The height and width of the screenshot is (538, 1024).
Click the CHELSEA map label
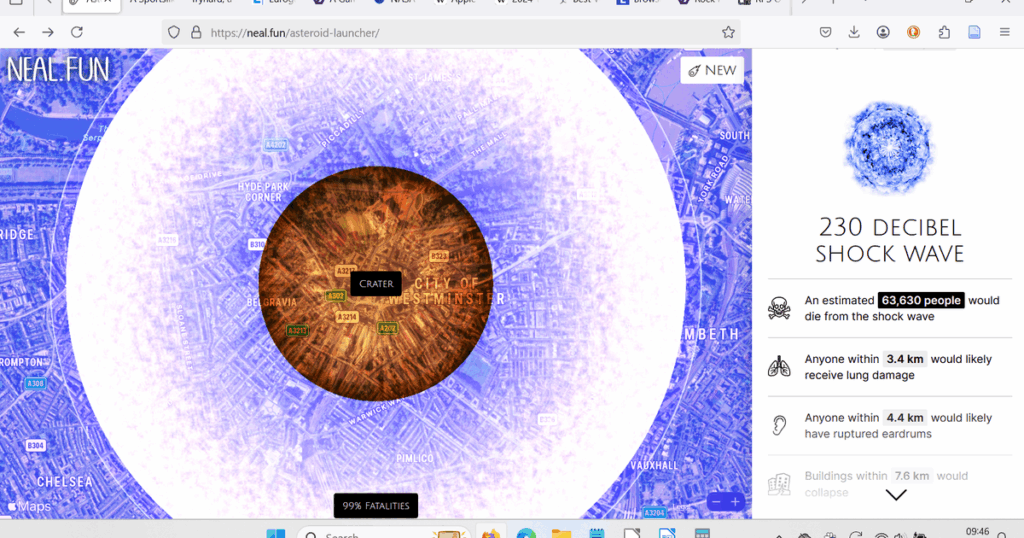[x=65, y=482]
